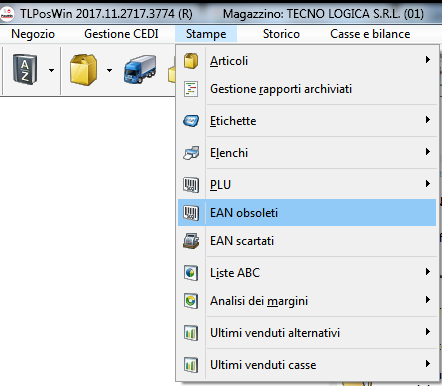Click the Etichette label icon
This screenshot has width=443, height=386.
coord(191,121)
